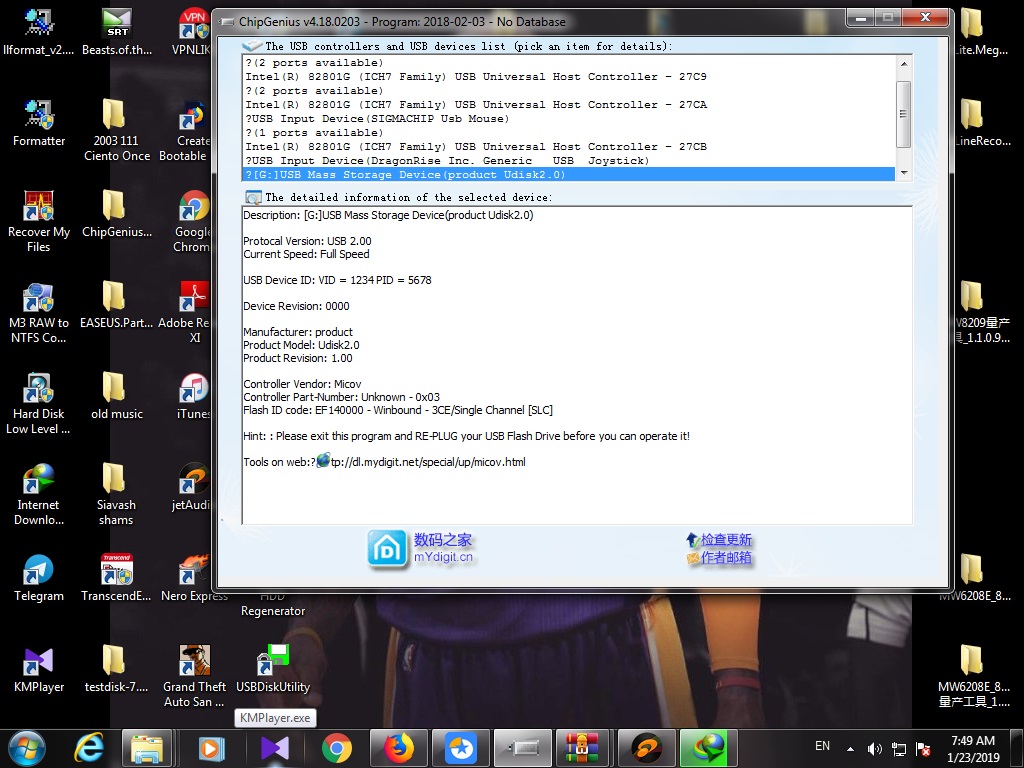
Task: Click the Windows Start button
Action: tap(27, 748)
